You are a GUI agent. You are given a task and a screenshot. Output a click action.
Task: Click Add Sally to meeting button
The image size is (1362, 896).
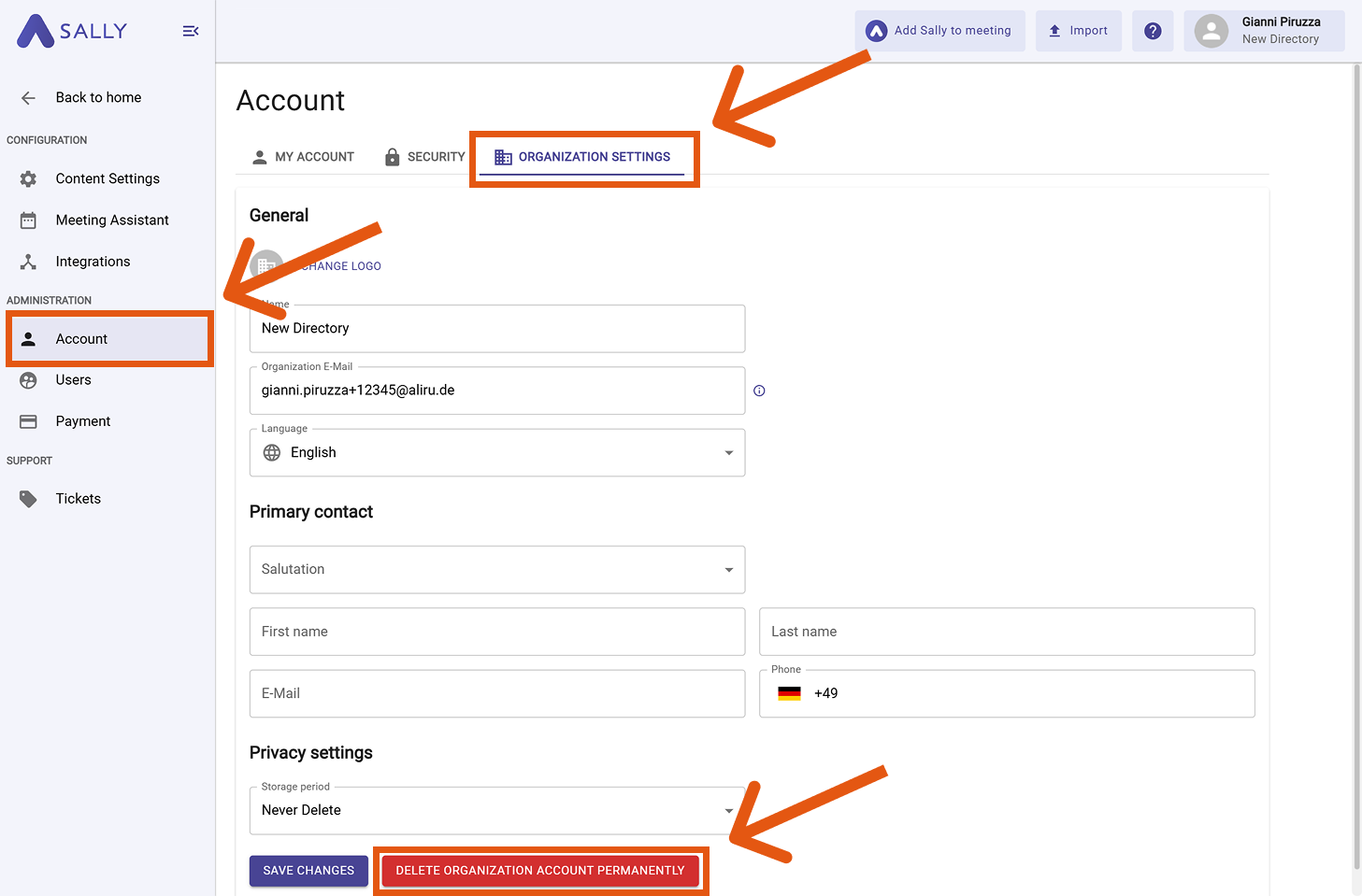coord(939,31)
